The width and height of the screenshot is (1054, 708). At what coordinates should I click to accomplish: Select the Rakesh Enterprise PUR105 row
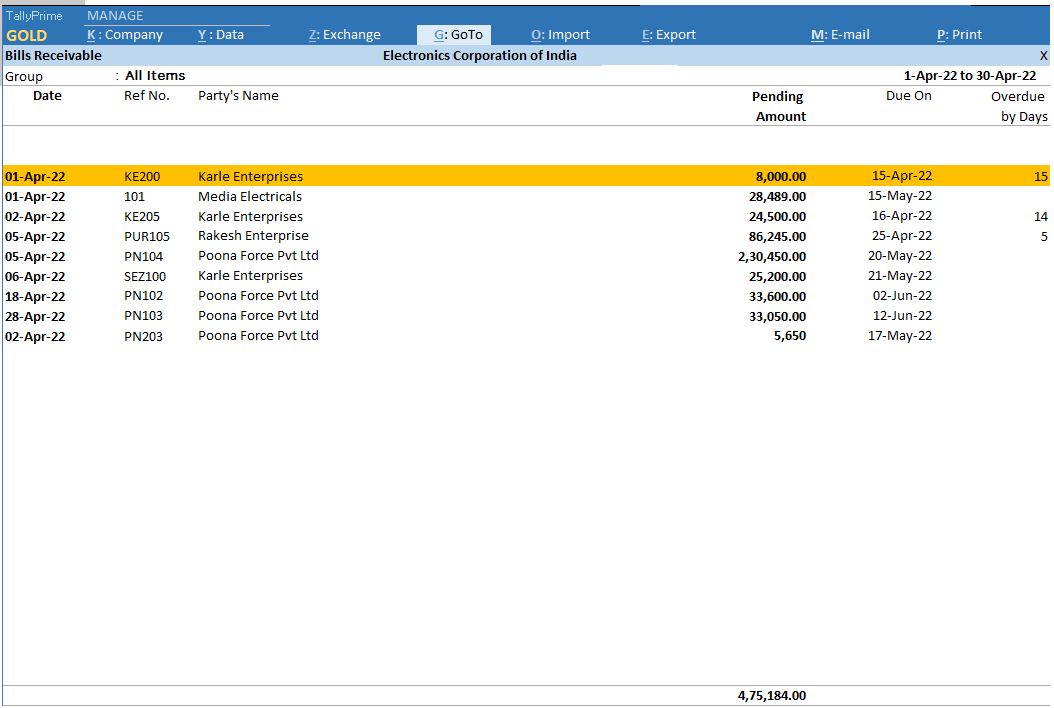pos(253,237)
